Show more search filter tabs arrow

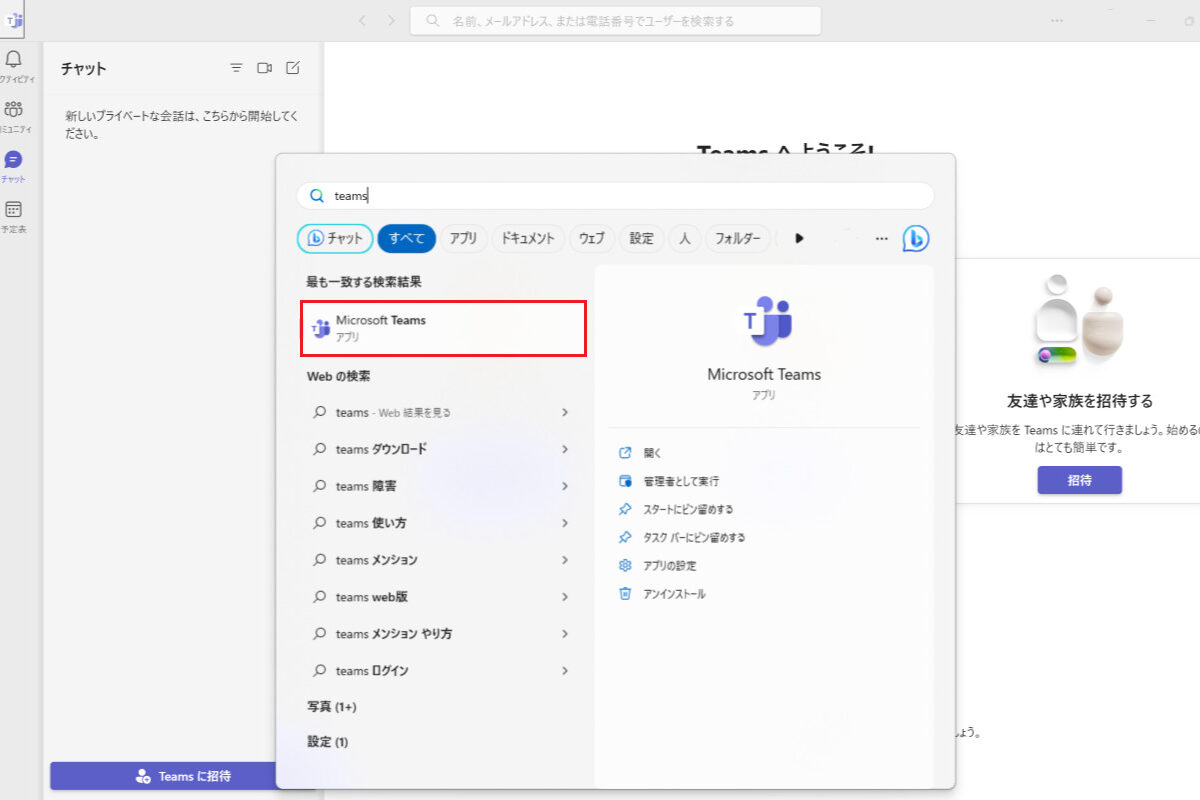coord(799,238)
